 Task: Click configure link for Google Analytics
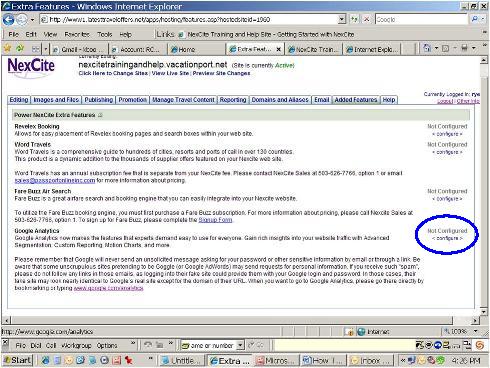447,238
